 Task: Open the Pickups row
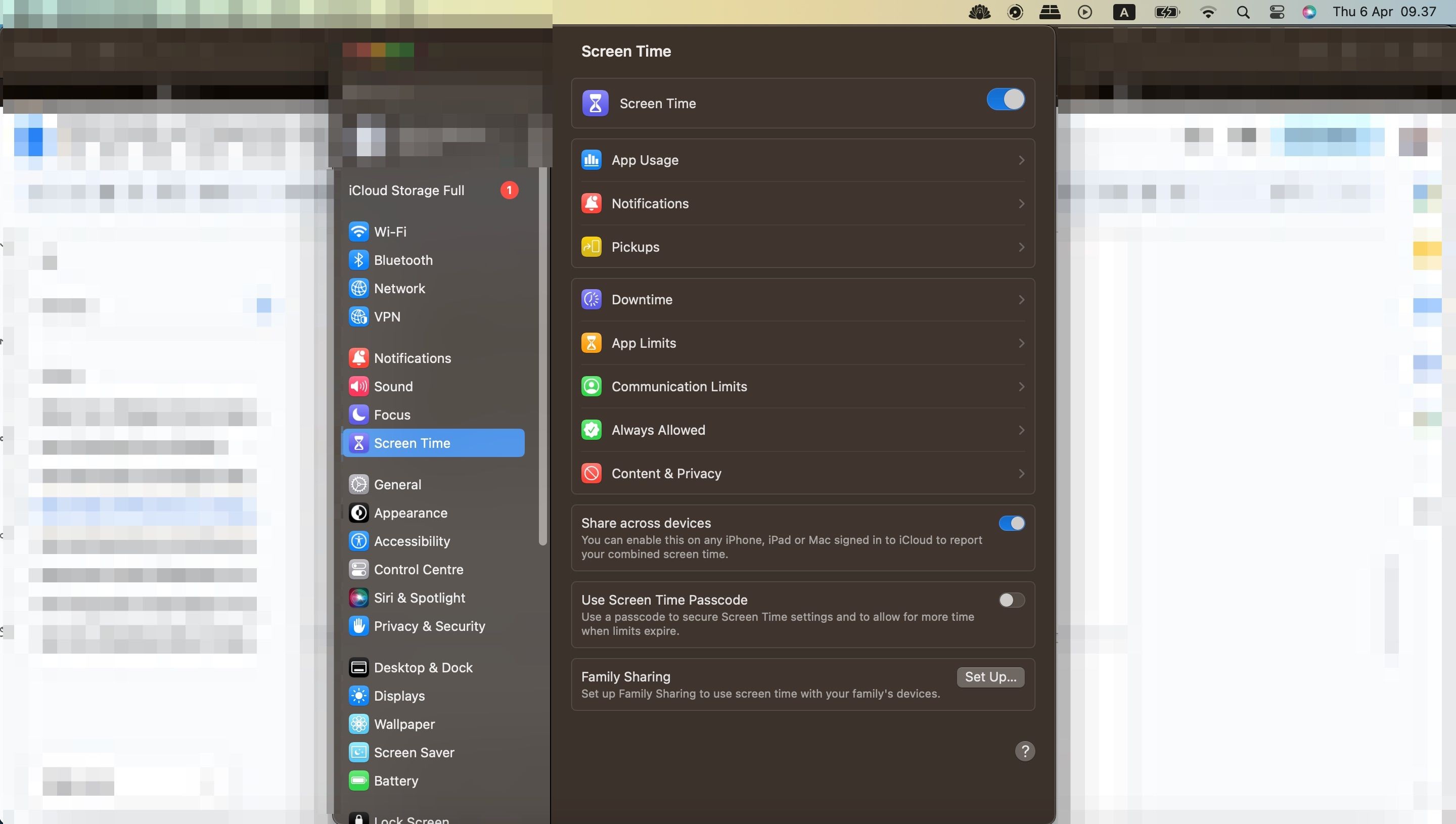(803, 247)
